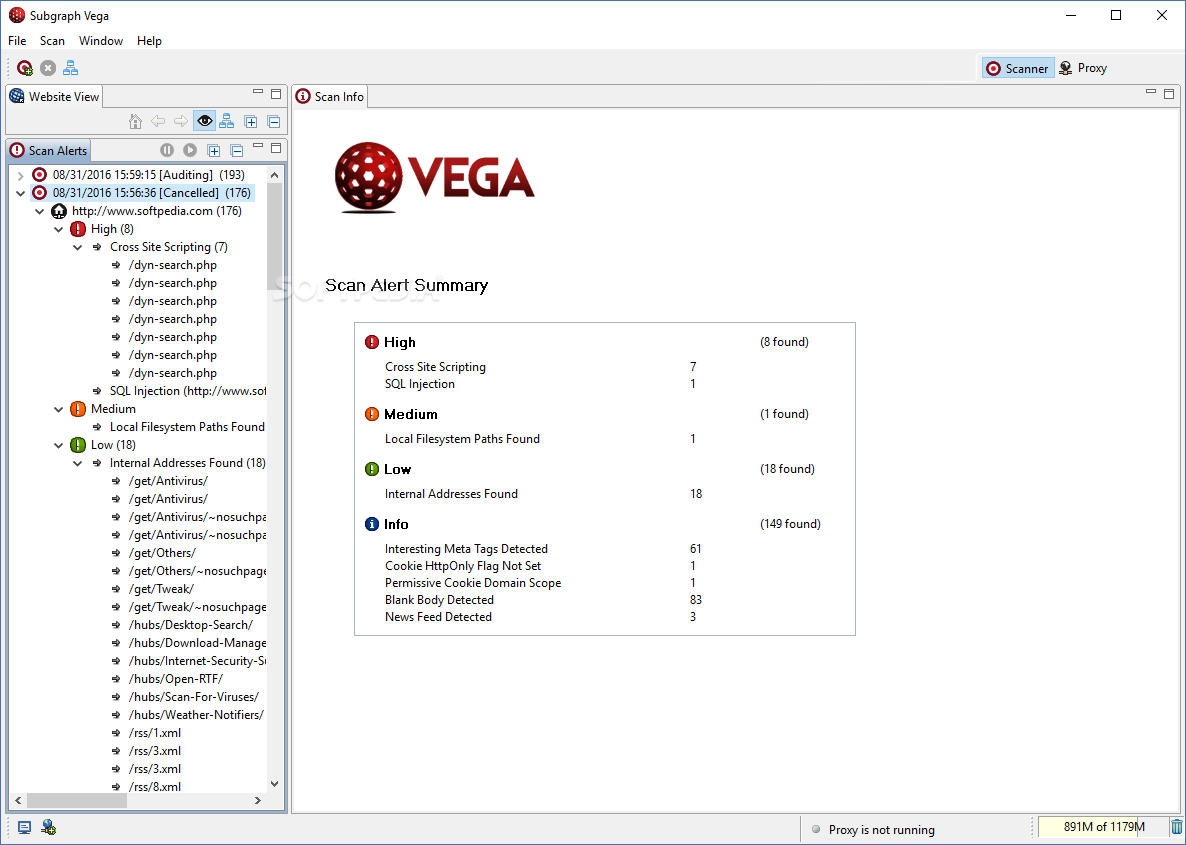Click the console icon in status bar

coord(24,828)
